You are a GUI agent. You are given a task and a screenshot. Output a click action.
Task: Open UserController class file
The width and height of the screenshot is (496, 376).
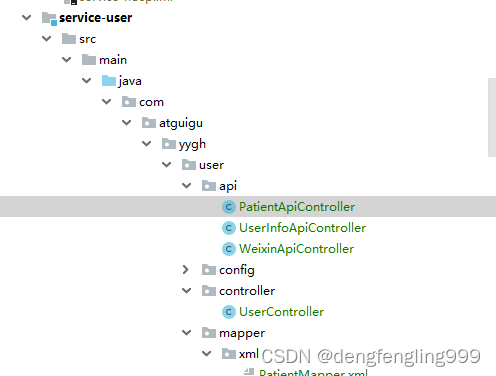click(282, 312)
